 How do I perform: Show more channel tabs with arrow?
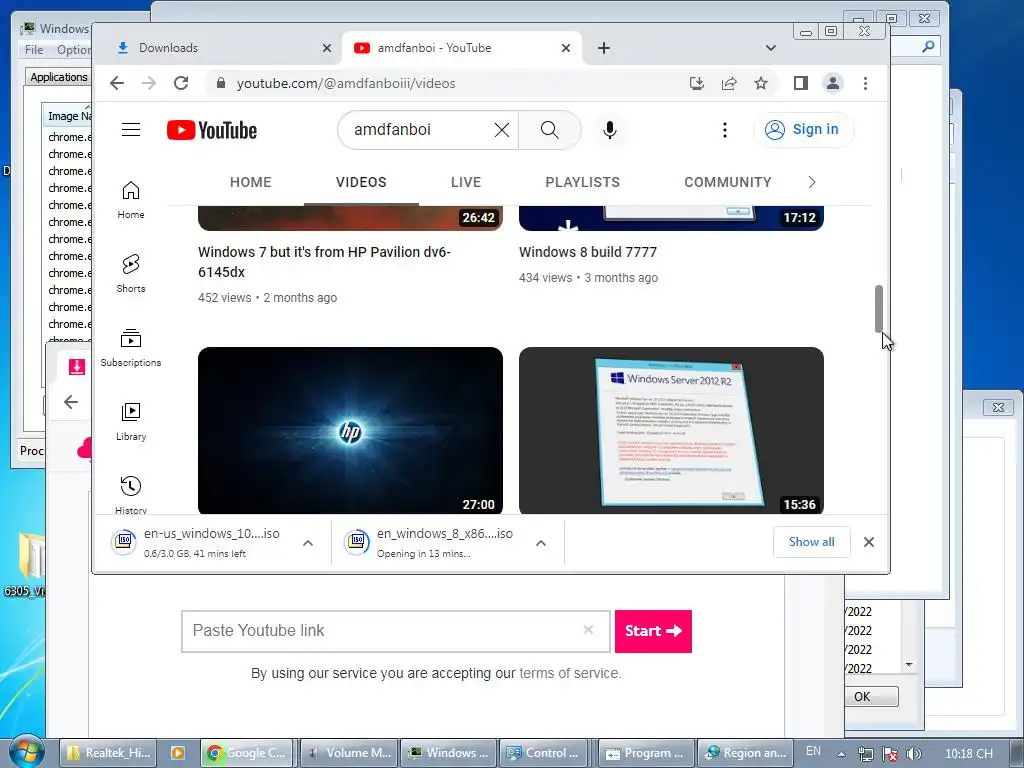812,182
